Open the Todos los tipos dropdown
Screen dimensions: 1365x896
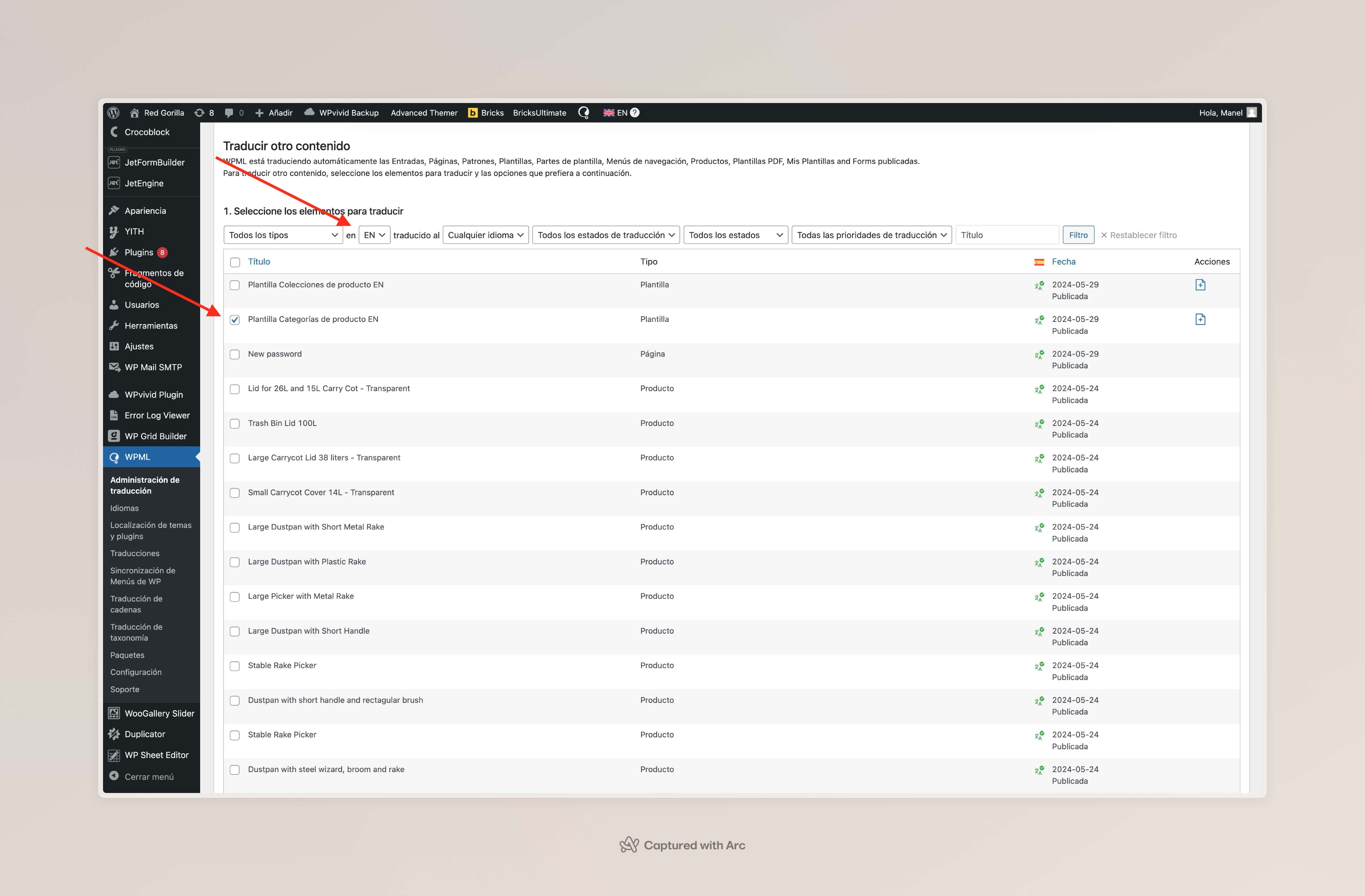tap(283, 235)
